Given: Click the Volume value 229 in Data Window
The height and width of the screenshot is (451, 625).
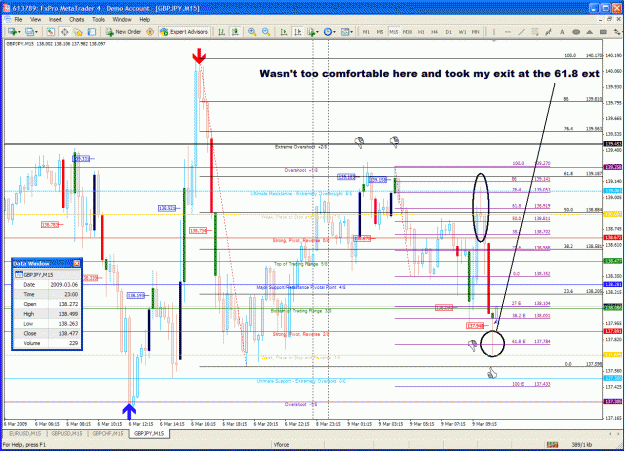Looking at the screenshot, I should (73, 343).
